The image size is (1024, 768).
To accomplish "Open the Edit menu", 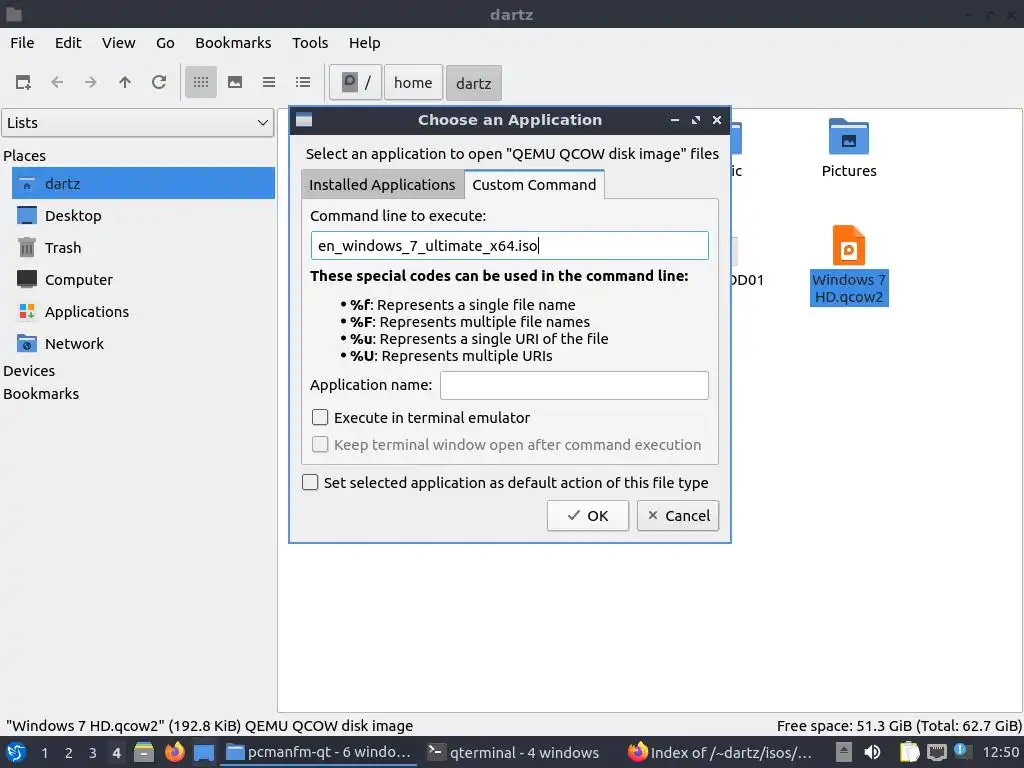I will click(68, 43).
